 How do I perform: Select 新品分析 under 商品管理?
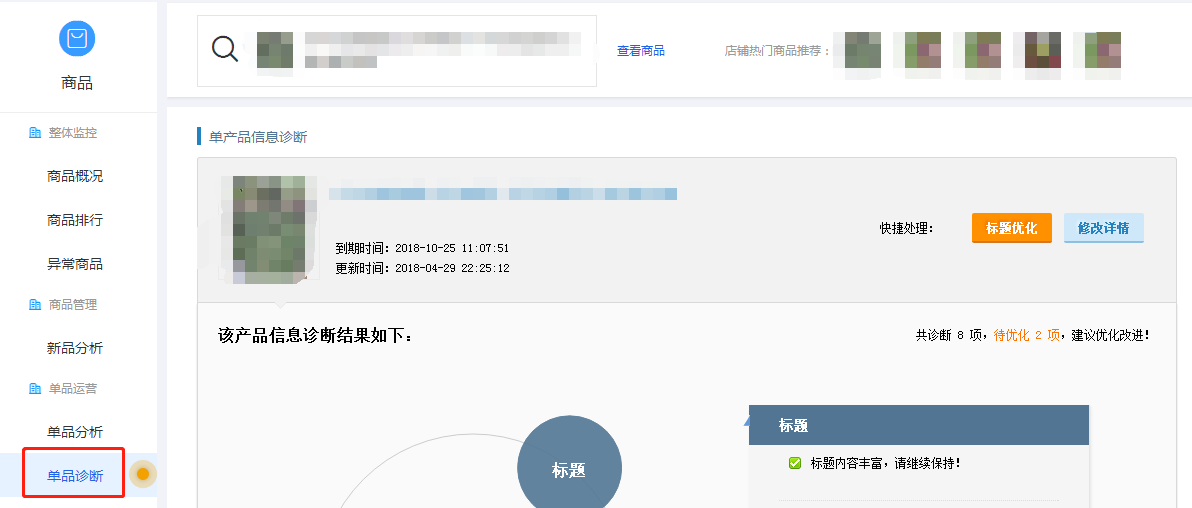coord(75,348)
